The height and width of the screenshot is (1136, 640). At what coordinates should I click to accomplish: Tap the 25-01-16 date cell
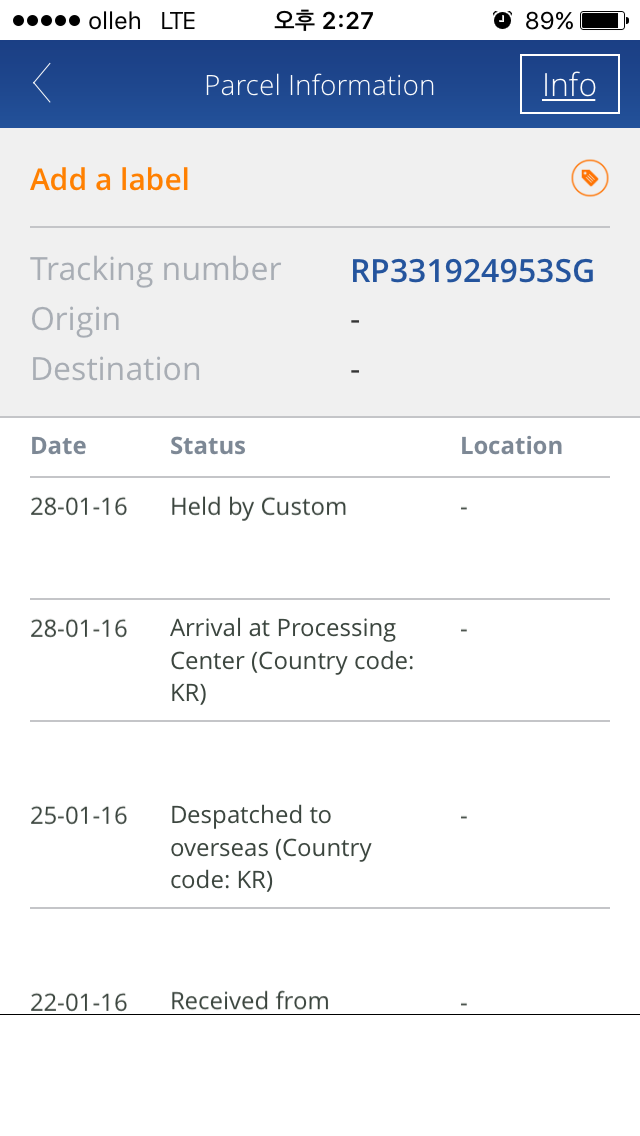(79, 816)
